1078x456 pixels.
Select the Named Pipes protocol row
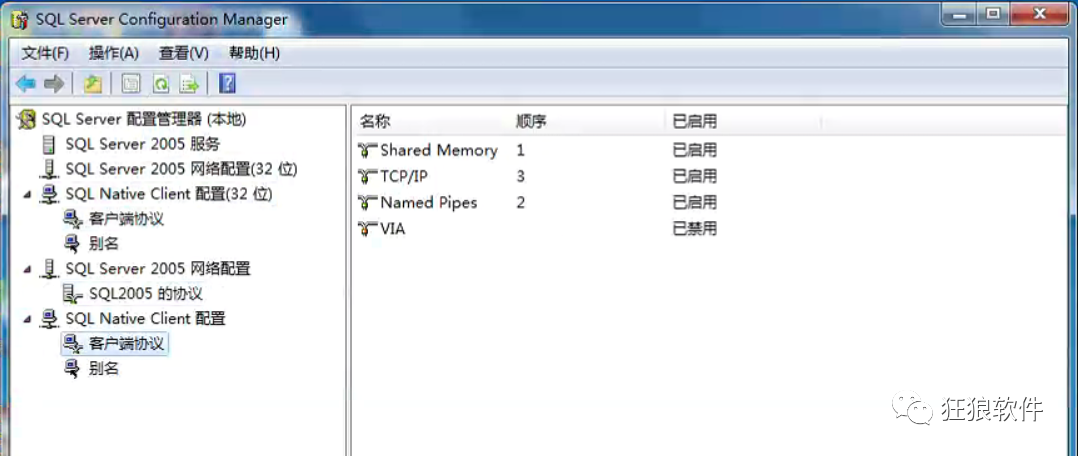(x=428, y=203)
